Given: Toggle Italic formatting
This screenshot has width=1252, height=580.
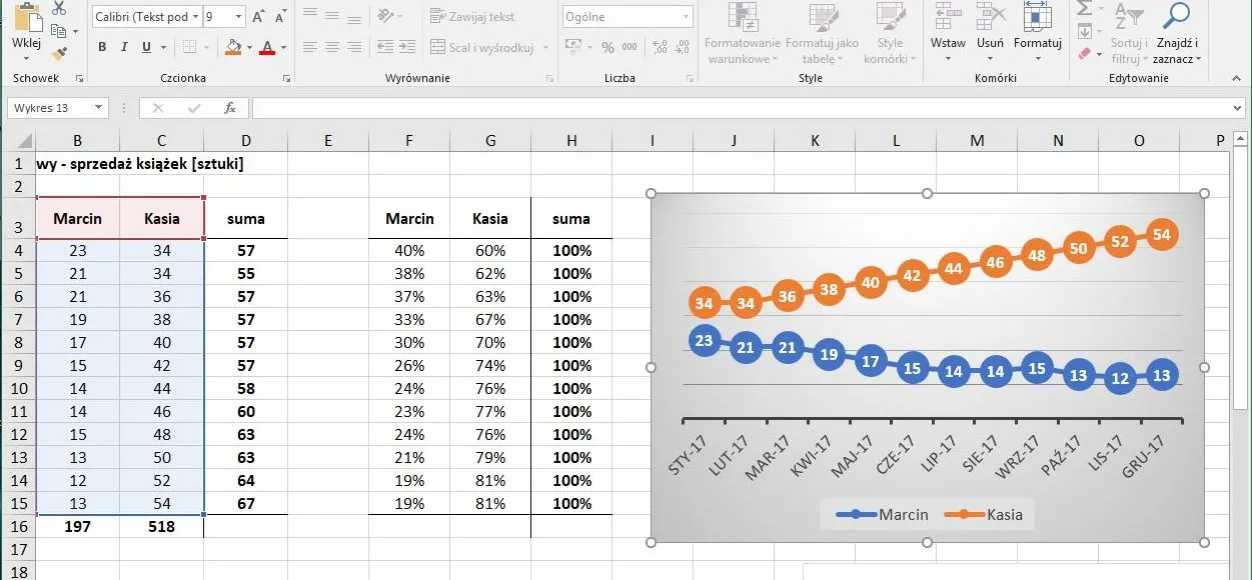Looking at the screenshot, I should [124, 47].
